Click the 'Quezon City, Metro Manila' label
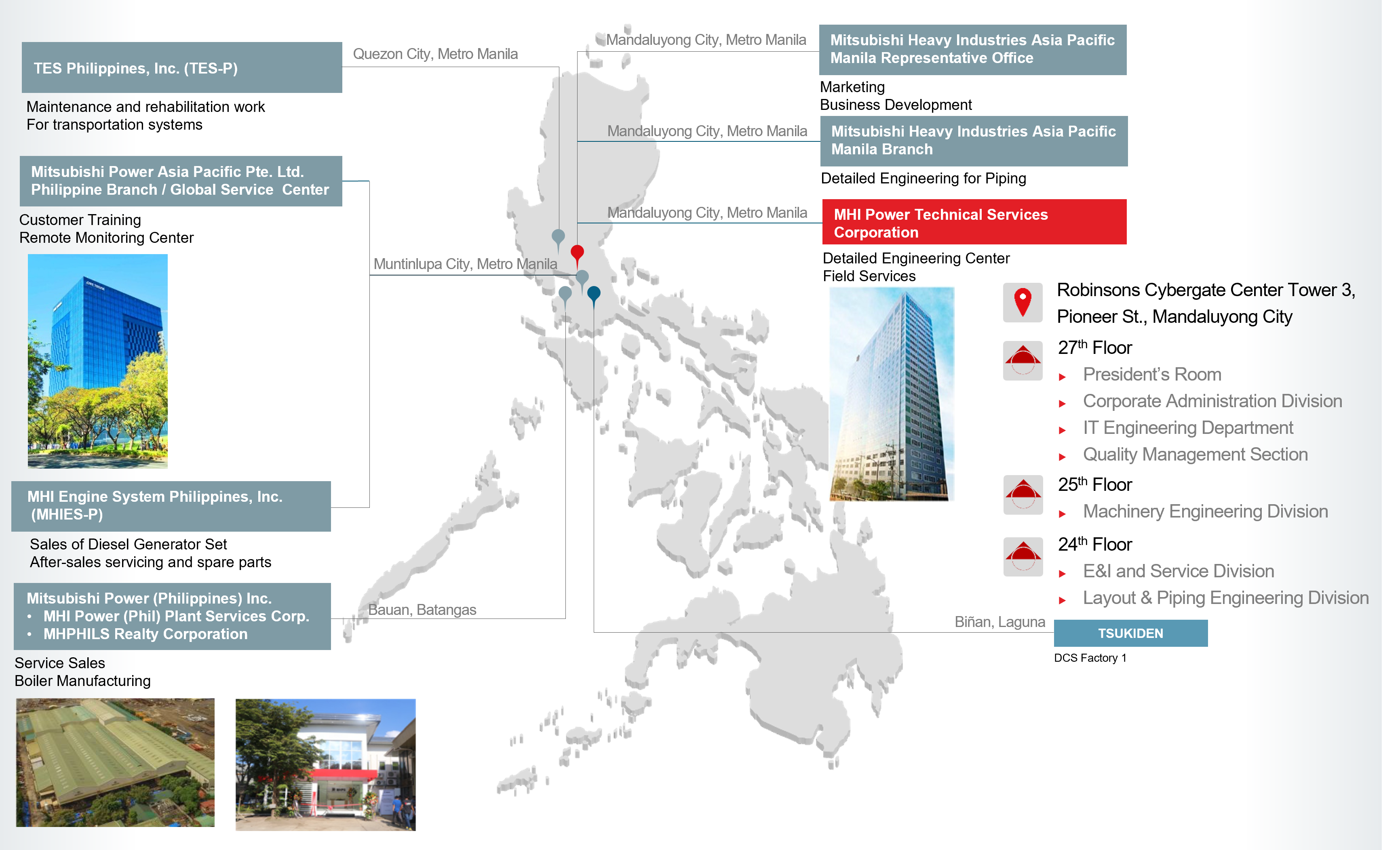This screenshot has height=850, width=1400. point(435,54)
